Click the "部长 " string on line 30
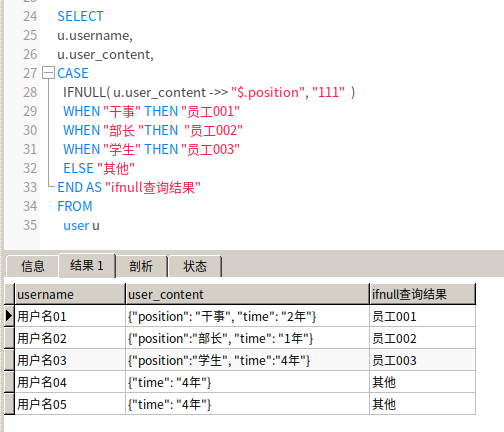The image size is (504, 432). pos(123,130)
